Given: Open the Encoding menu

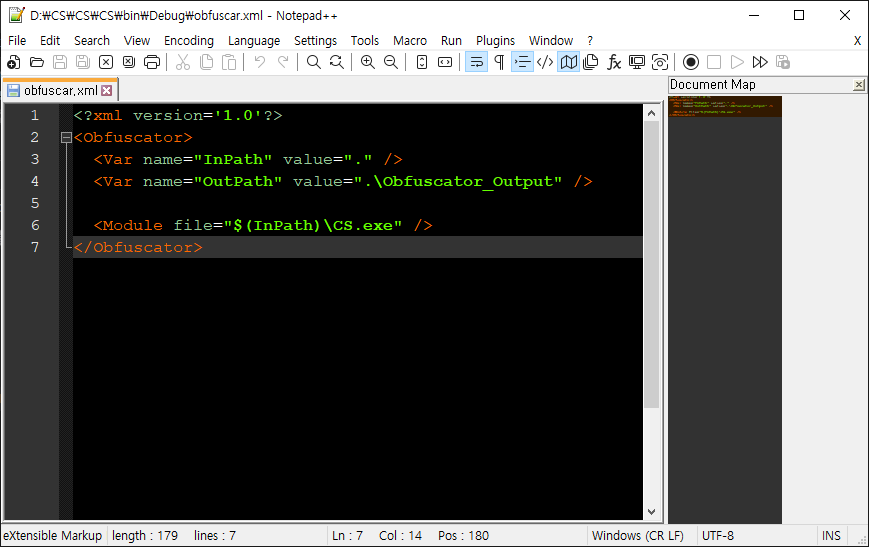Looking at the screenshot, I should (x=188, y=40).
